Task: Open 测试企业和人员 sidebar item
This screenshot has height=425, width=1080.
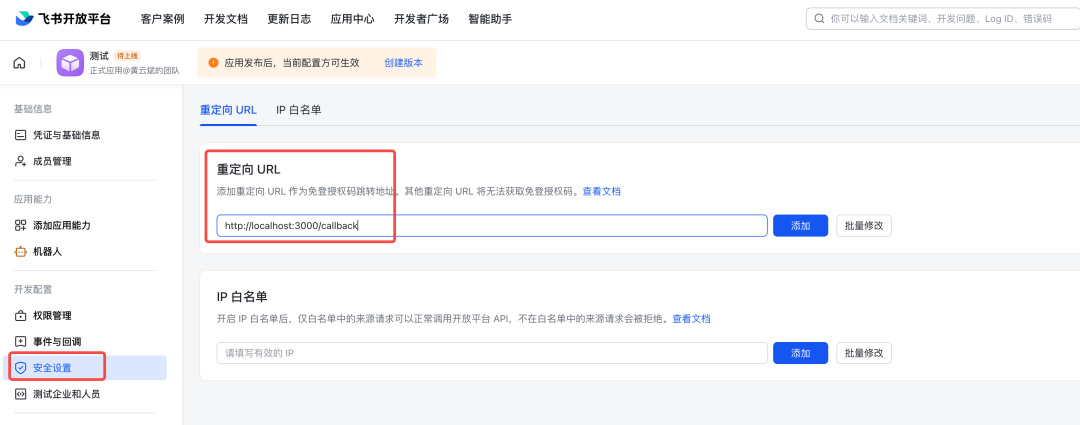Action: 67,394
